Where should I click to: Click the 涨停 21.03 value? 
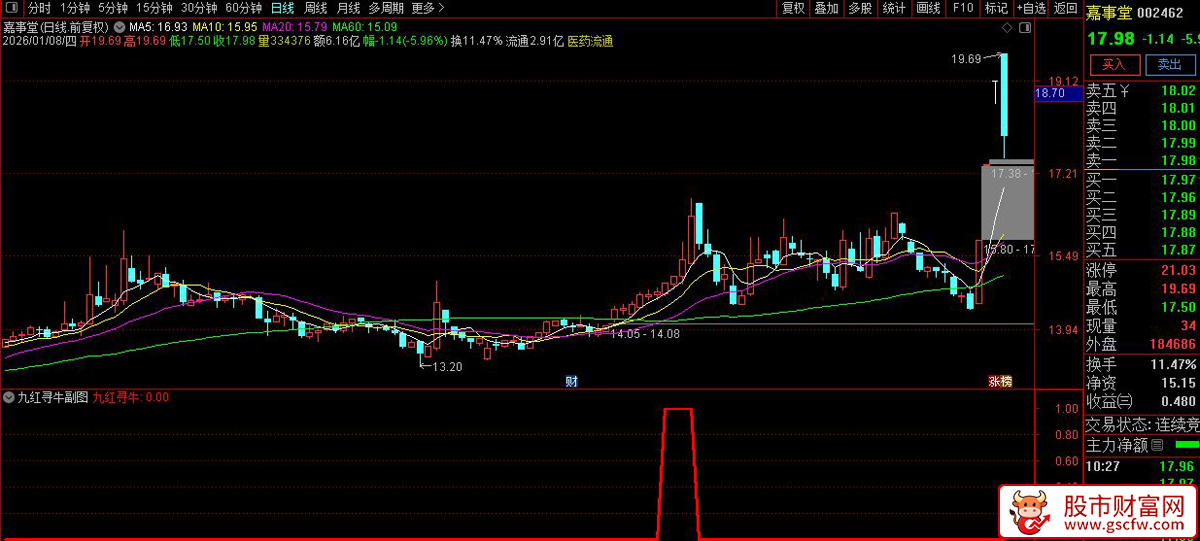pyautogui.click(x=1179, y=270)
